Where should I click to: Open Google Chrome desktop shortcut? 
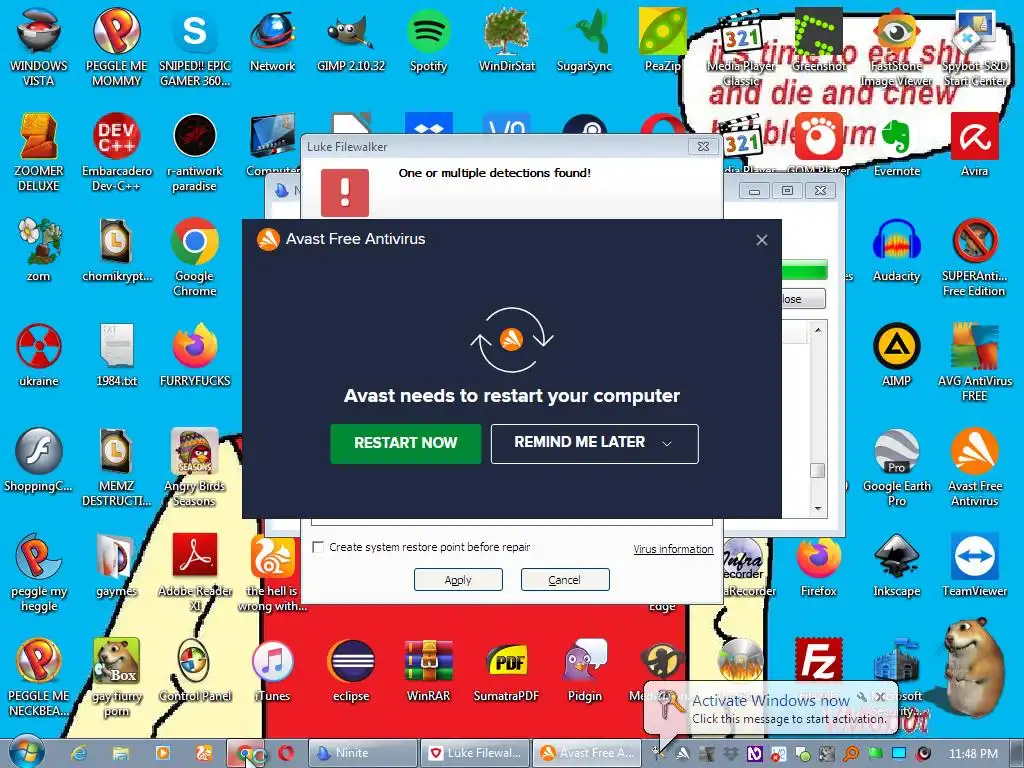pos(195,257)
